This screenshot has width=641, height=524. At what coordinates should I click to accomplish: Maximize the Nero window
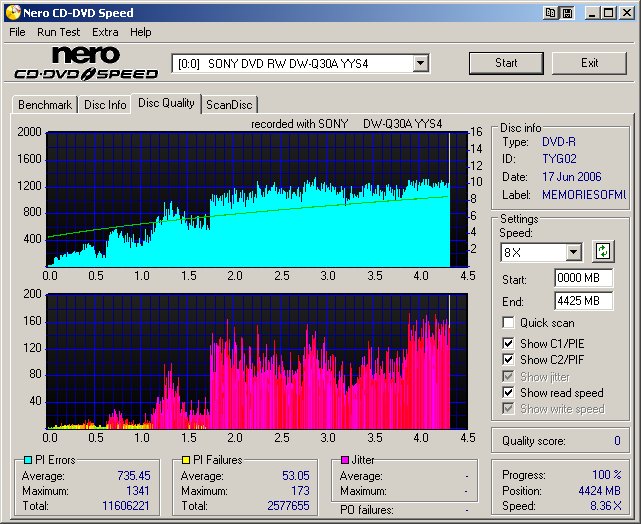click(x=608, y=13)
